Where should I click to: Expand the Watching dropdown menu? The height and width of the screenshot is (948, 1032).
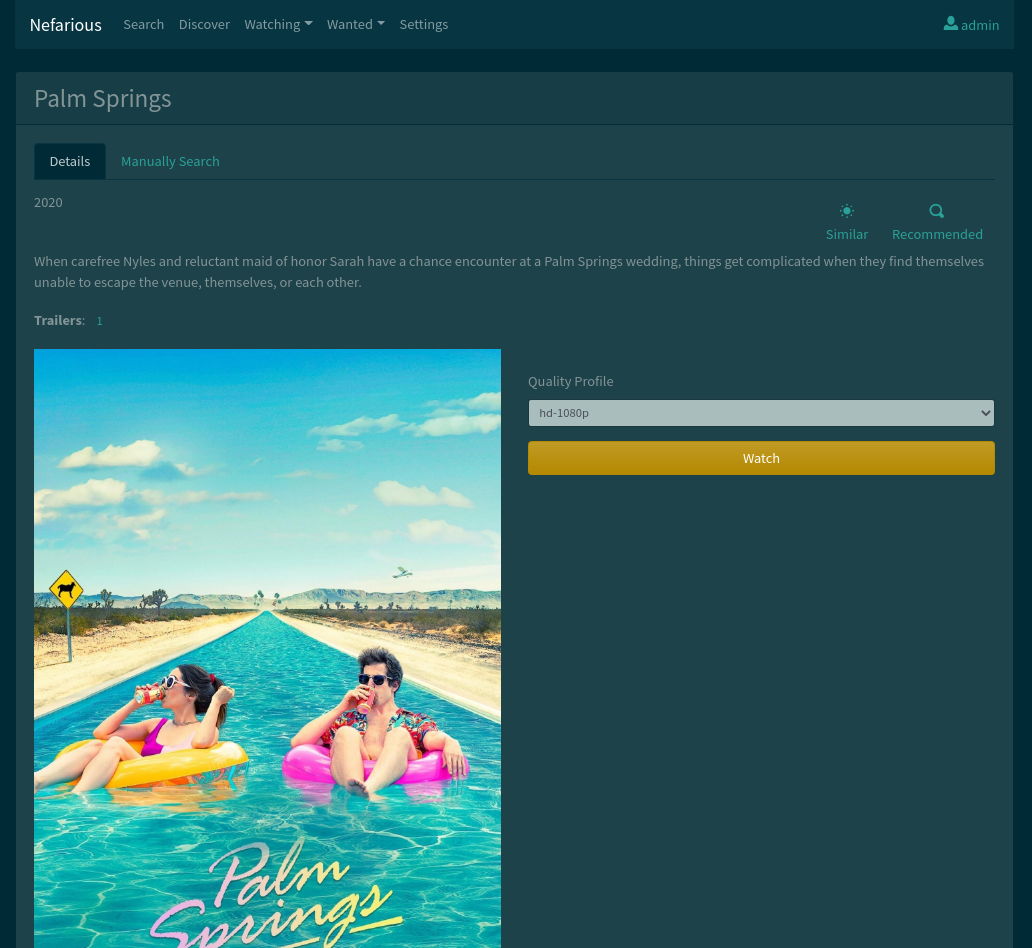coord(278,24)
